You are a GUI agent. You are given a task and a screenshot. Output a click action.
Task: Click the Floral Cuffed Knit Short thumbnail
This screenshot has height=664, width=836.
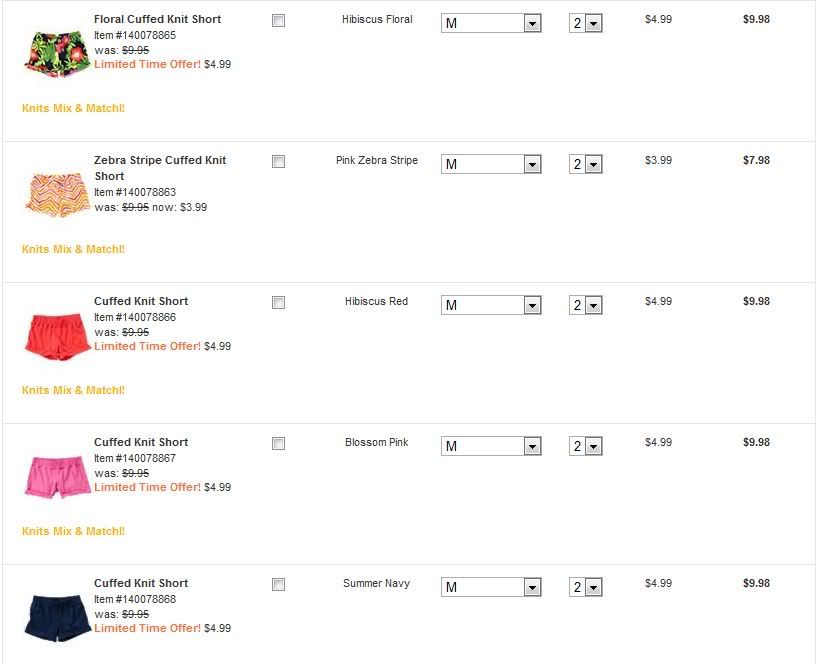(57, 52)
